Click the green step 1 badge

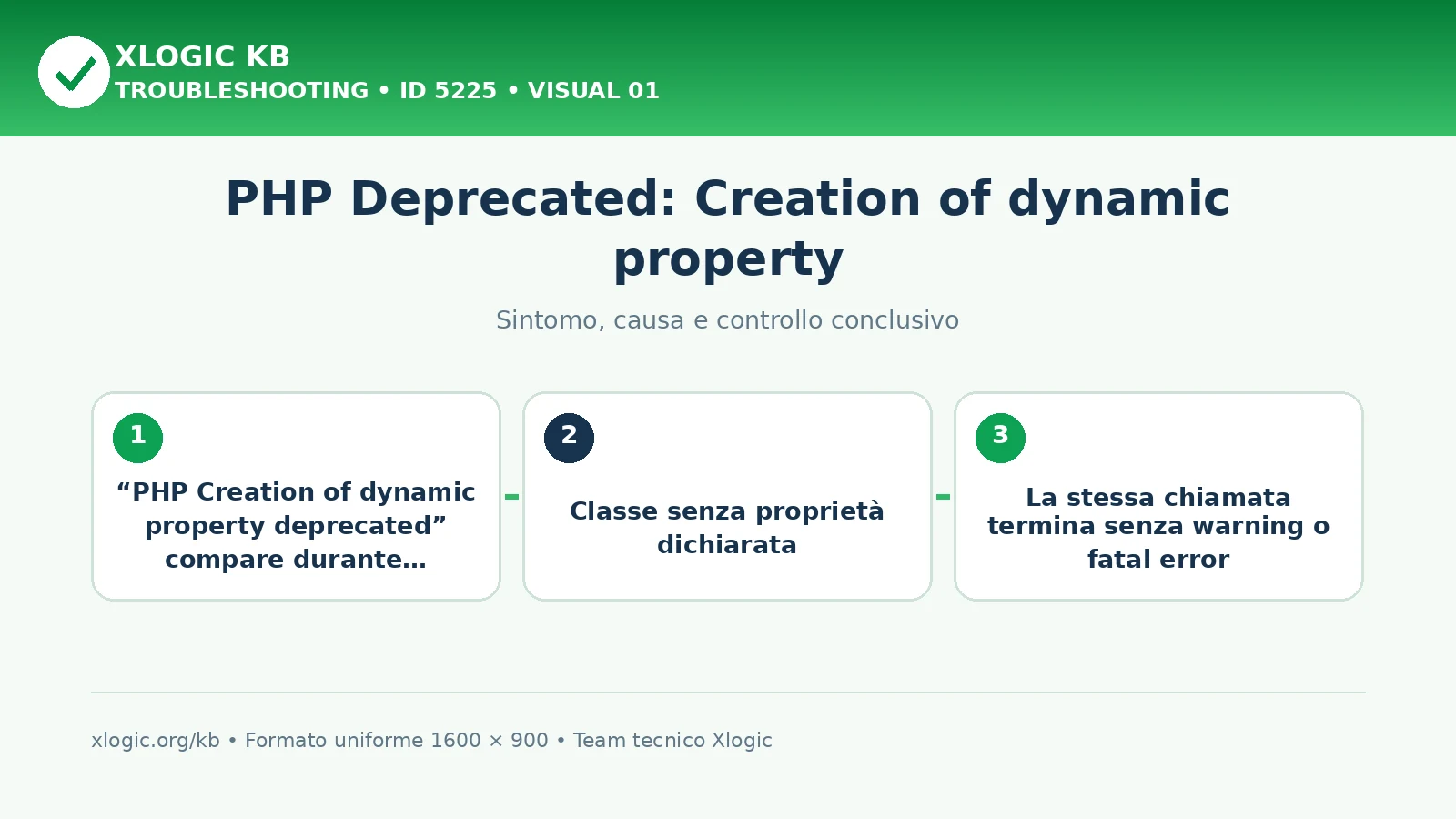137,438
